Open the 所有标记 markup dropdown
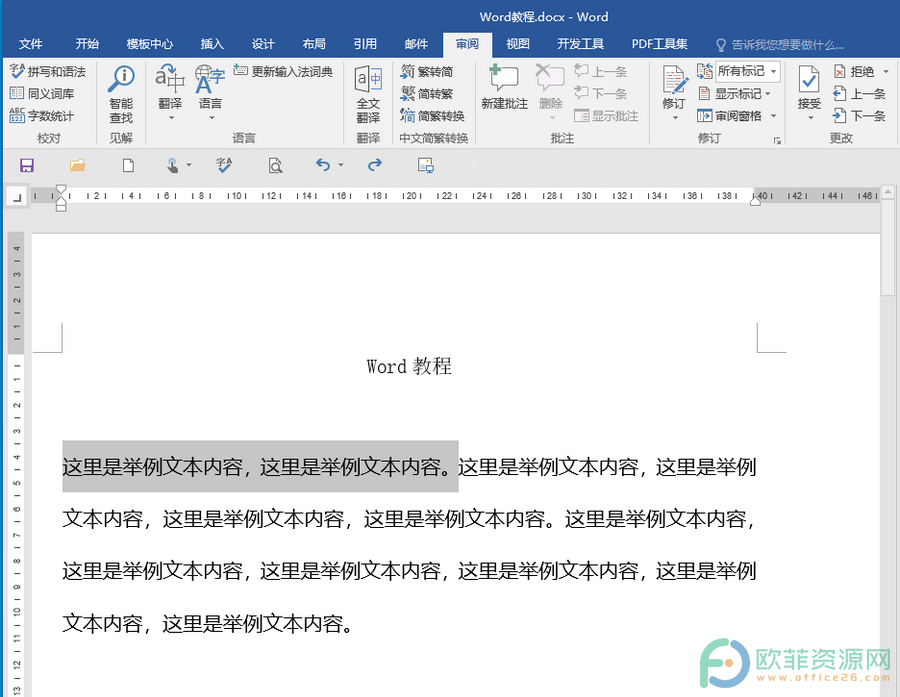The height and width of the screenshot is (697, 900). (x=748, y=71)
